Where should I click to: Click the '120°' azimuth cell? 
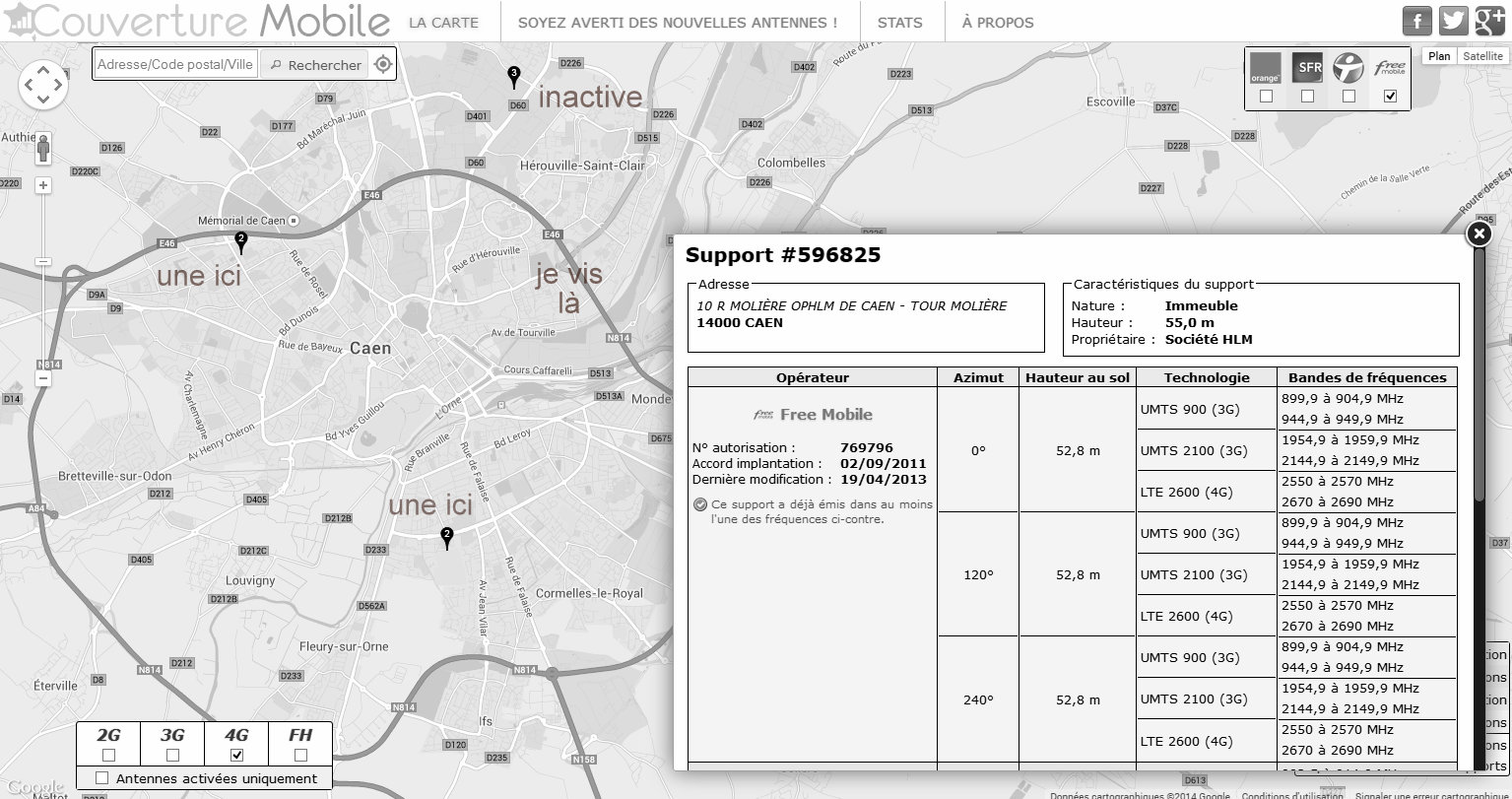[978, 574]
